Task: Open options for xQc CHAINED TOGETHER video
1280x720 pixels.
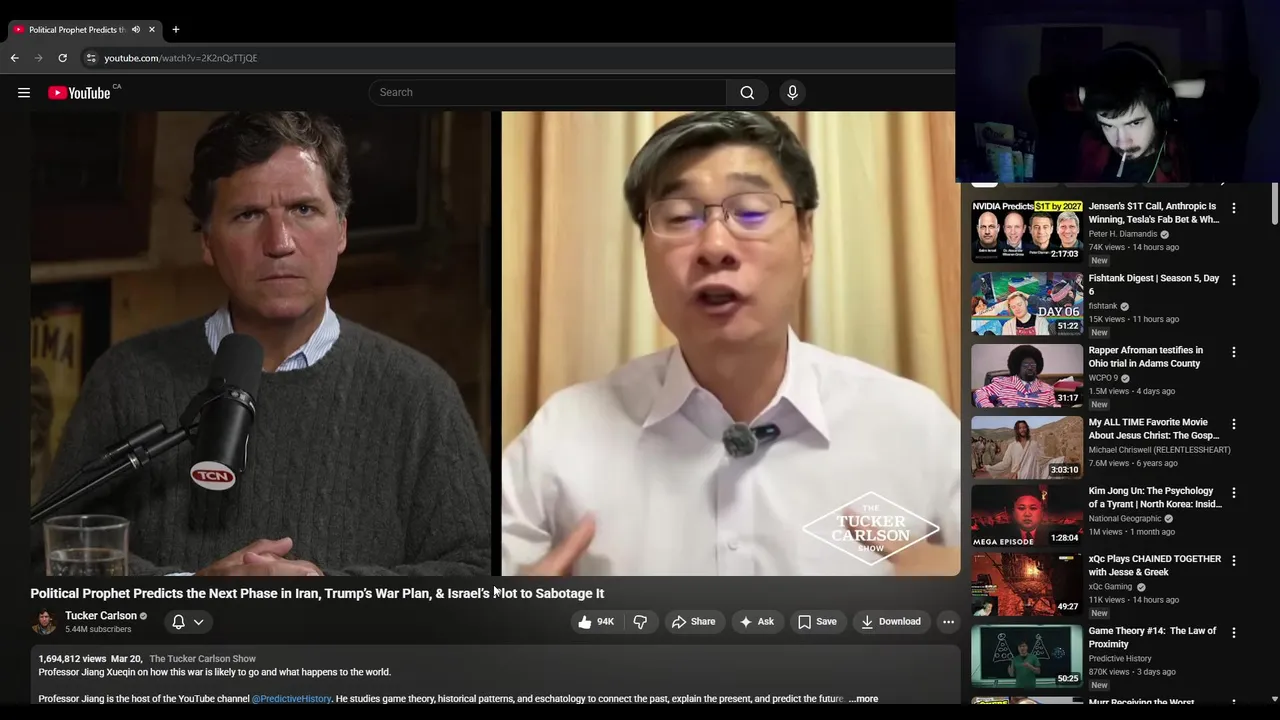Action: [1233, 561]
